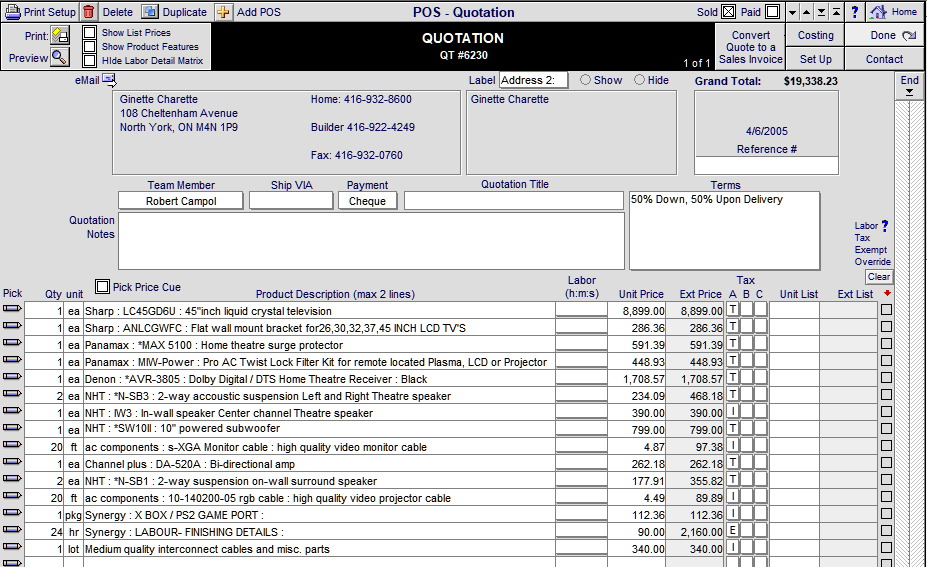Click Labor field for Denon AVR-3805 row
Image resolution: width=927 pixels, height=567 pixels.
click(582, 378)
